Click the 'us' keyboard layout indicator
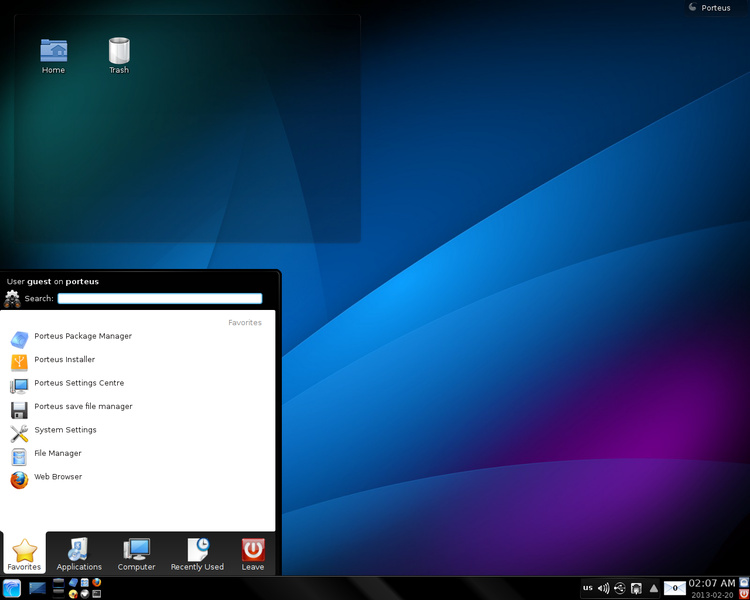The image size is (750, 600). point(588,588)
